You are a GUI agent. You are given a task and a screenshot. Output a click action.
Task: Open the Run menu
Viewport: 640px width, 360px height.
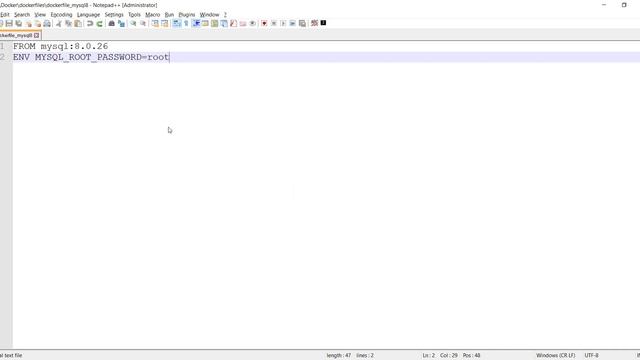169,15
